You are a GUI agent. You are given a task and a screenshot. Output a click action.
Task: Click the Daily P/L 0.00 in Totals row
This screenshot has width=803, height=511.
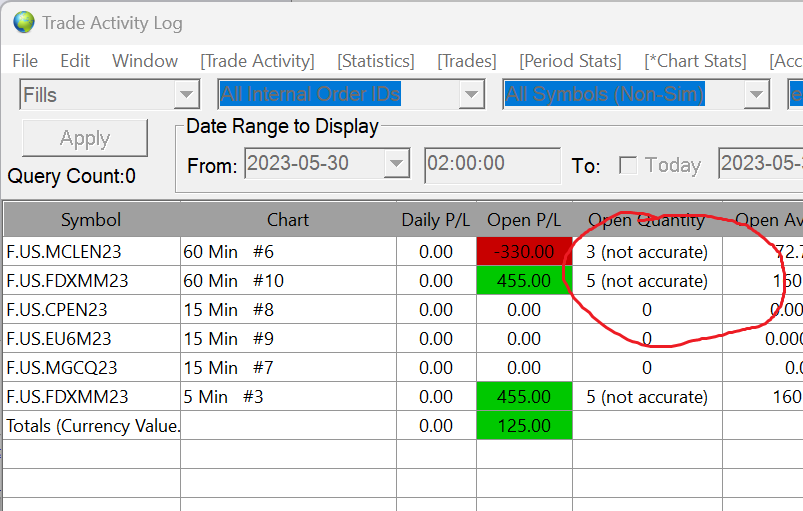[436, 426]
